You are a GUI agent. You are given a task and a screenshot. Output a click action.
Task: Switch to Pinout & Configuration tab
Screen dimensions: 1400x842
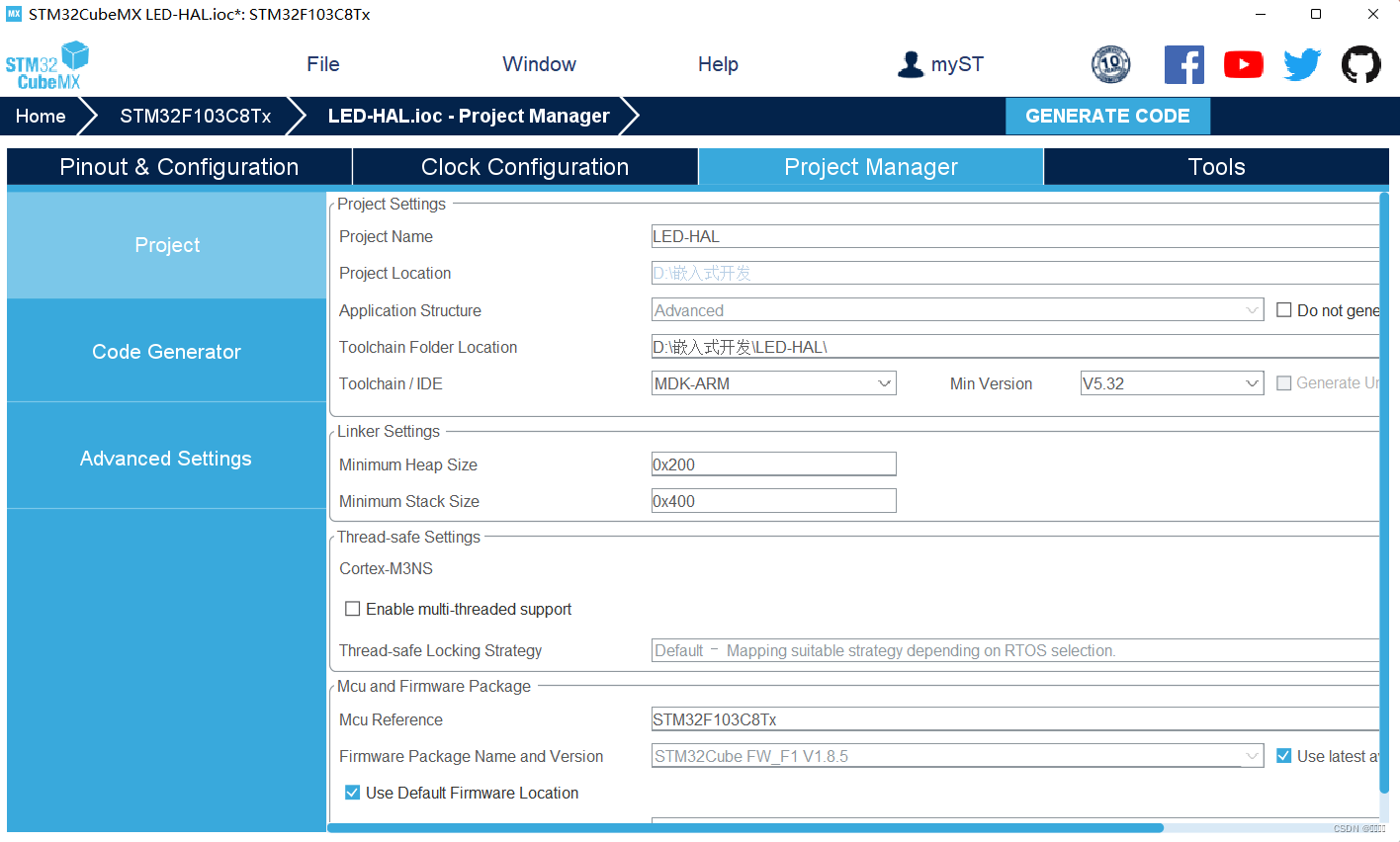coord(179,167)
